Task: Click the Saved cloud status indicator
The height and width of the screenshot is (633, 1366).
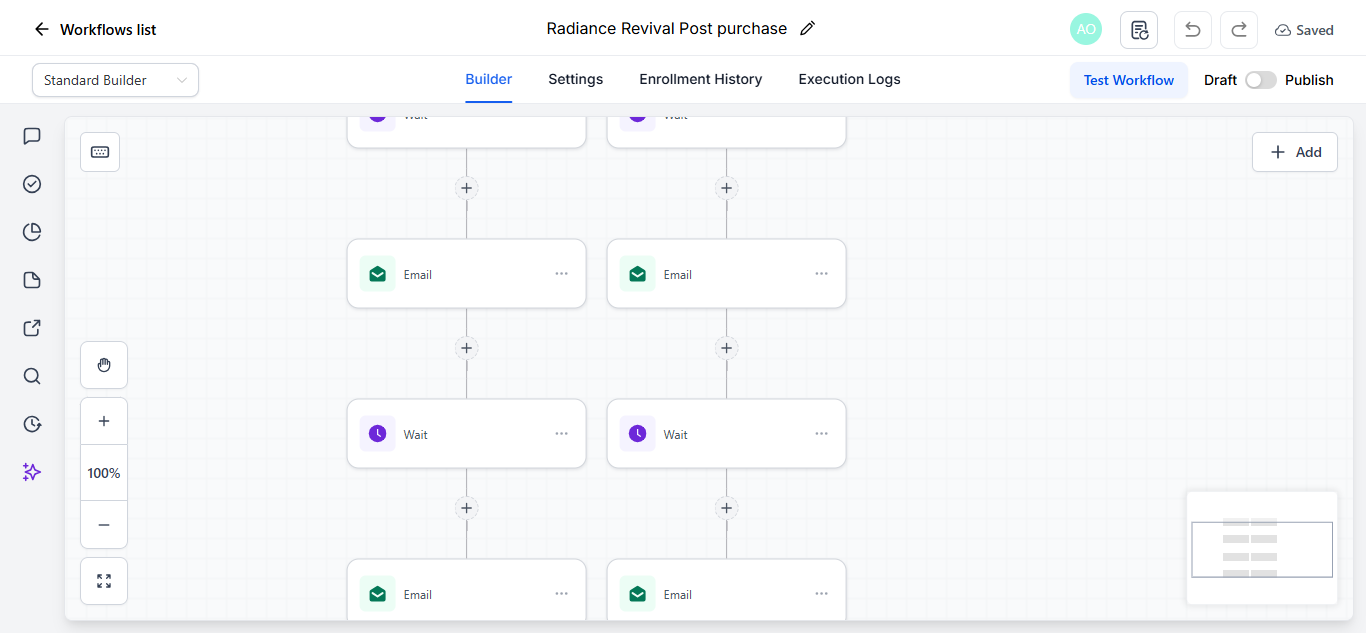Action: click(1304, 30)
